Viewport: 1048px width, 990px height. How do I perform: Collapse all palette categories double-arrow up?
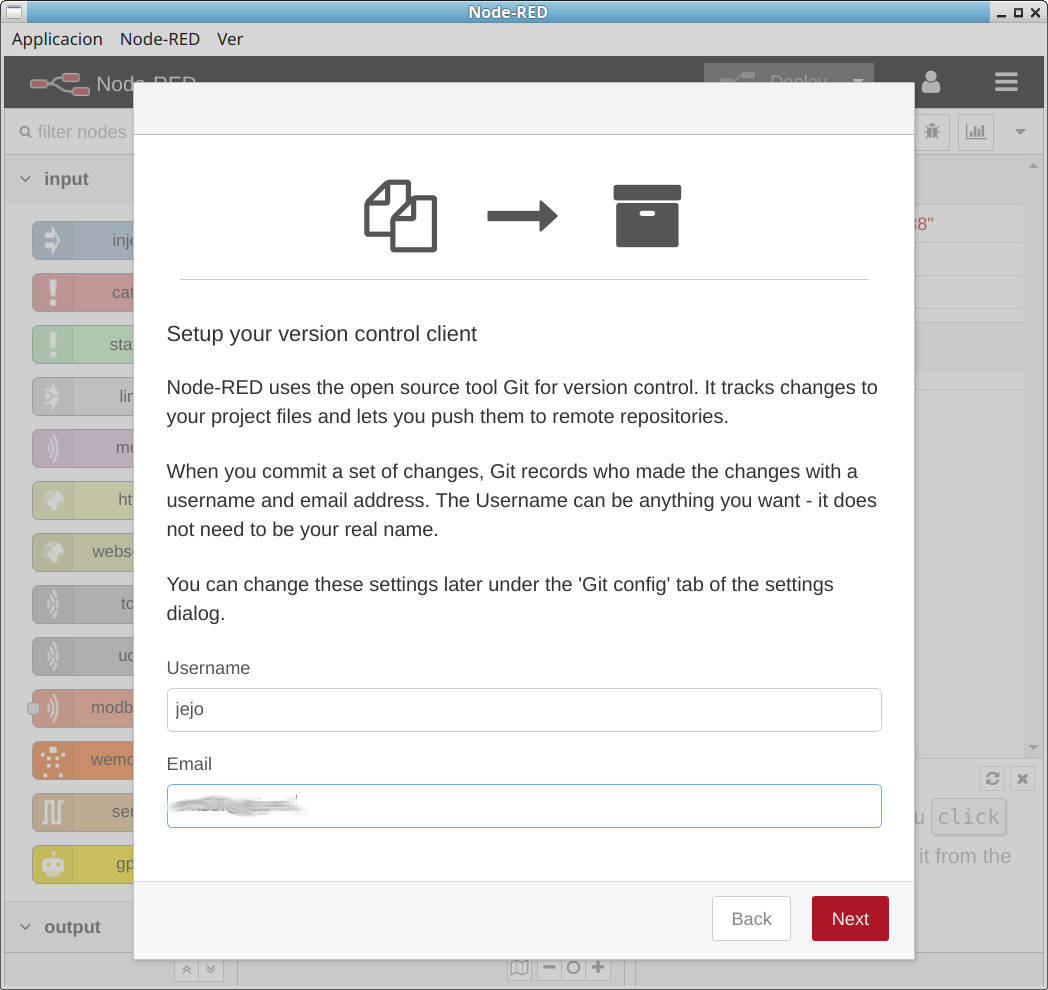pyautogui.click(x=186, y=969)
